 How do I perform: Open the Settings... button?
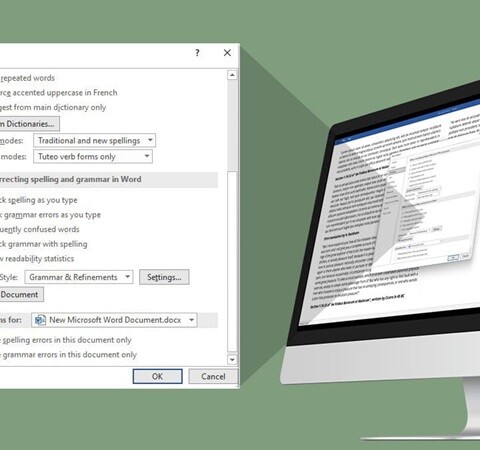164,277
